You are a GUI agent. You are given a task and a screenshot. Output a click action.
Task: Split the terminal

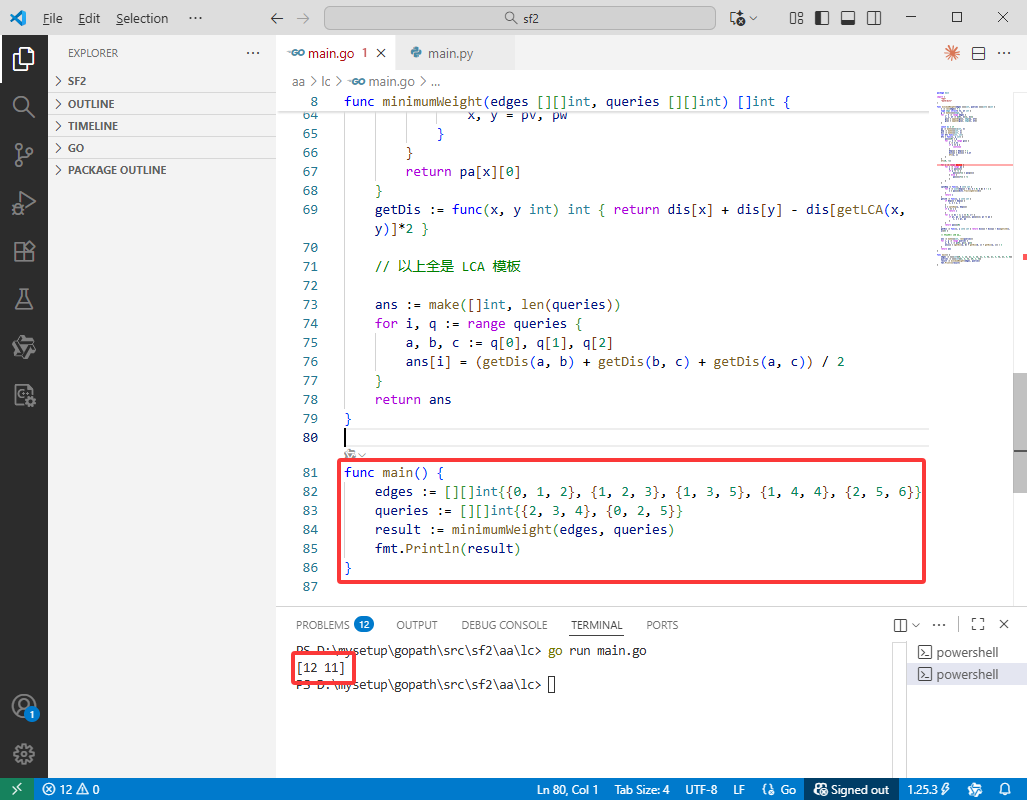(x=901, y=625)
